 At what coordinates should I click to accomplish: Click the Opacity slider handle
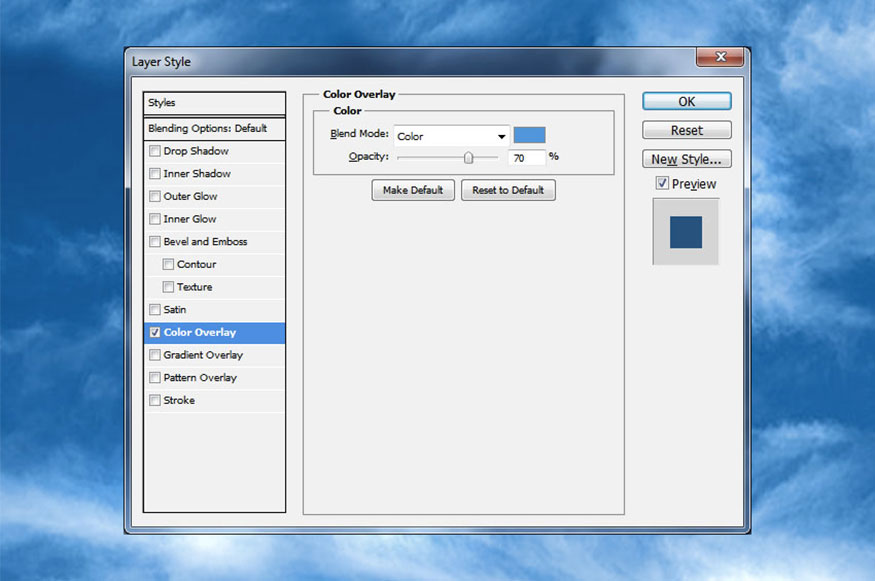coord(468,158)
